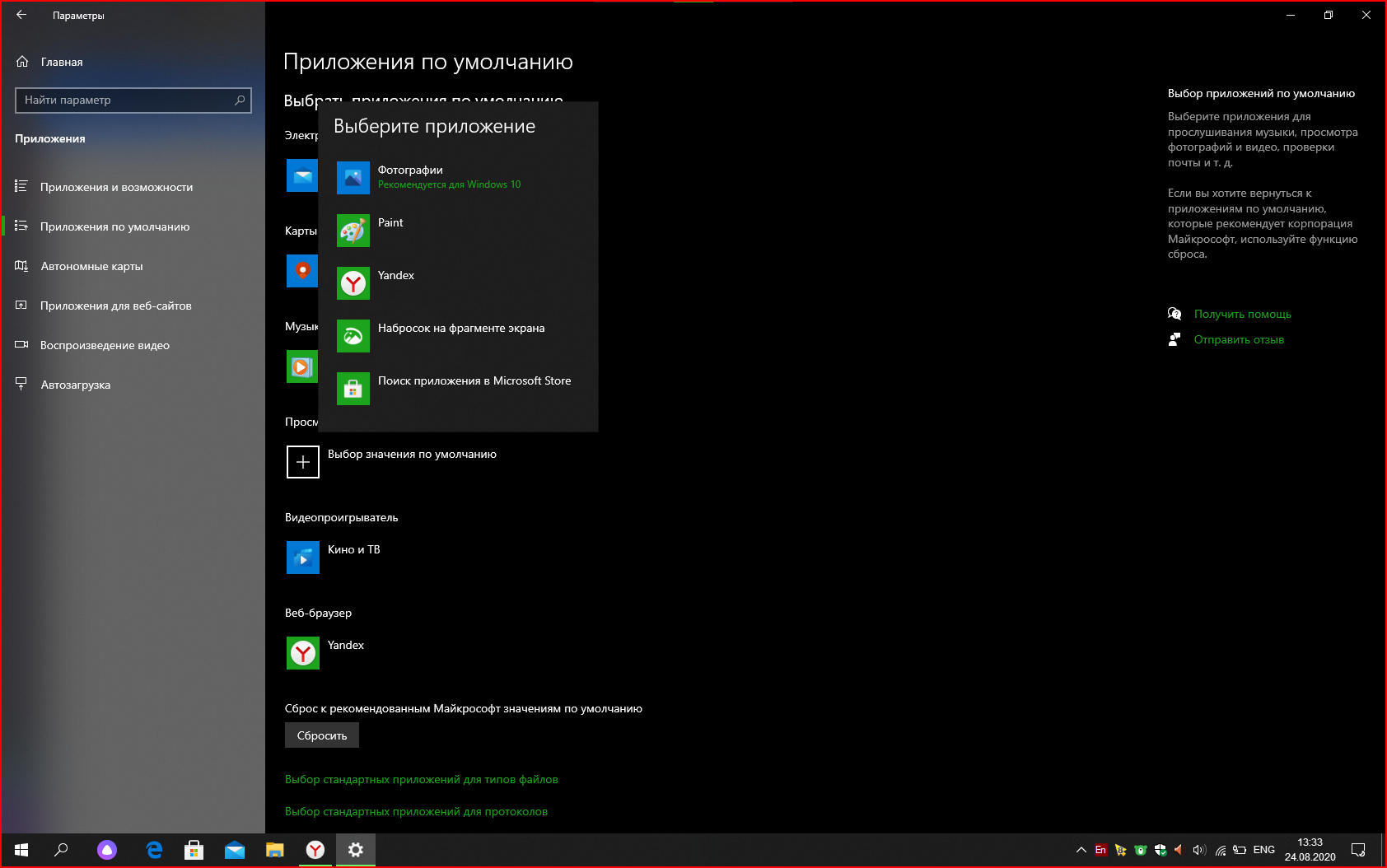Click the back arrow in Параметры

[x=21, y=15]
